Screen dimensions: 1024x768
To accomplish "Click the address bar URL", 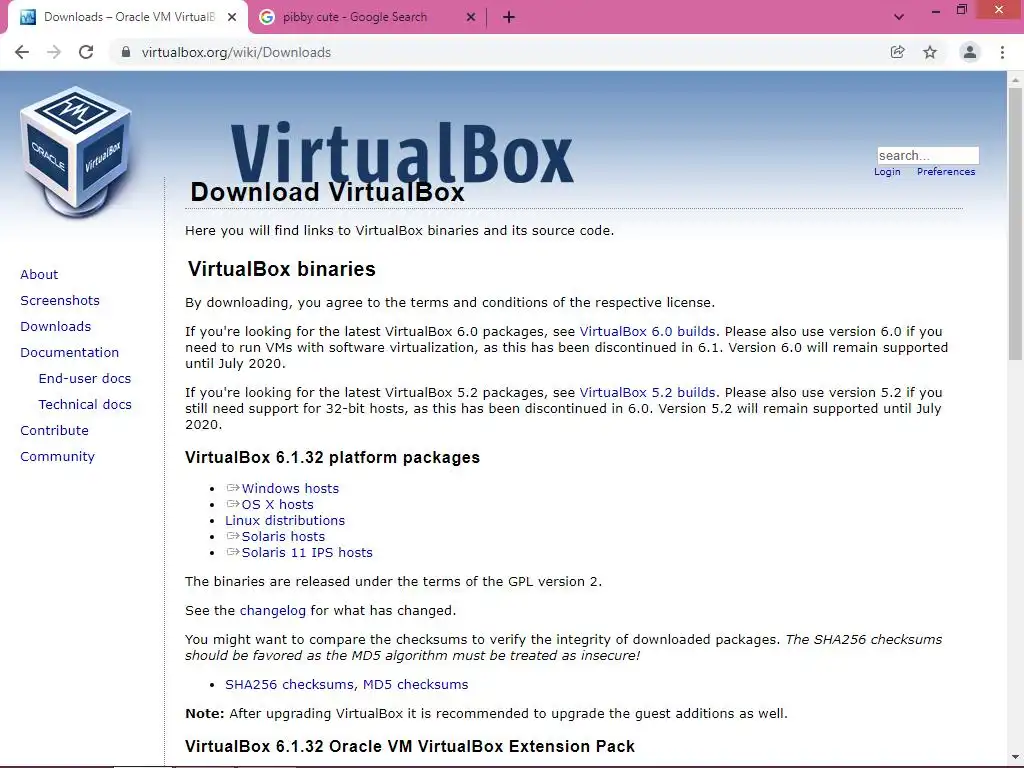I will (x=236, y=52).
